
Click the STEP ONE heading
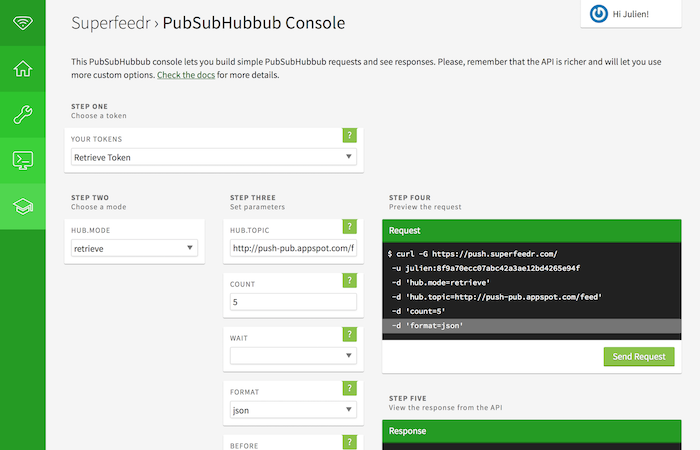pyautogui.click(x=89, y=106)
